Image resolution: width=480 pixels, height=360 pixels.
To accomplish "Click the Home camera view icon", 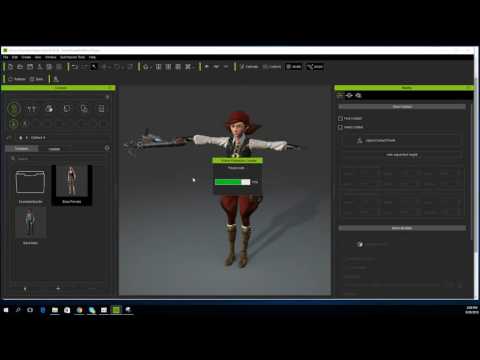I will 146,67.
